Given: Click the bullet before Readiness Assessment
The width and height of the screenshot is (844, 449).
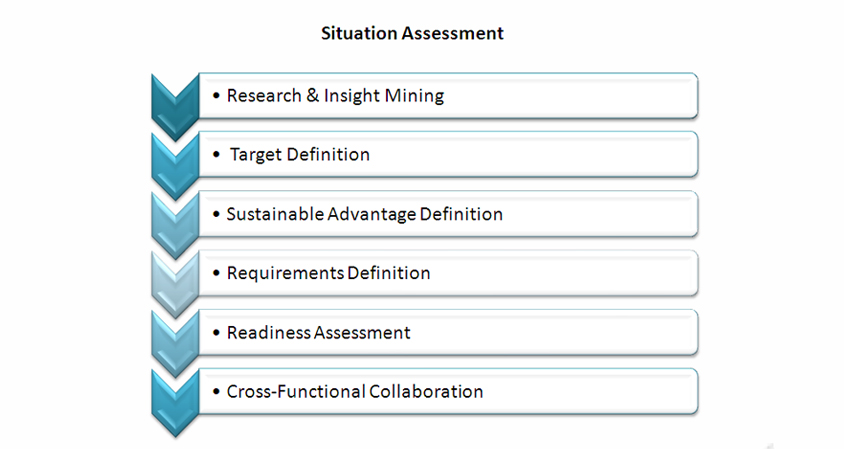Looking at the screenshot, I should pyautogui.click(x=216, y=333).
